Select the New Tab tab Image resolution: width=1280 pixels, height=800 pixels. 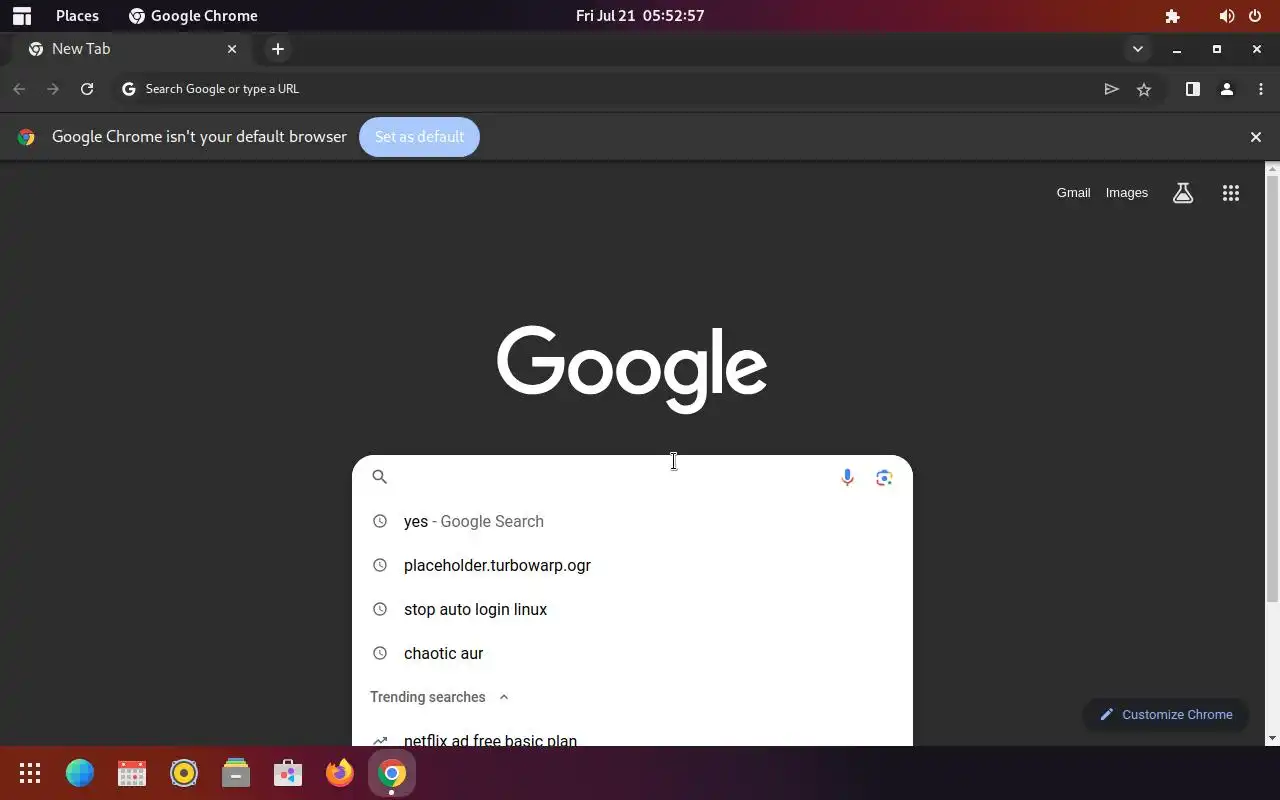(133, 49)
